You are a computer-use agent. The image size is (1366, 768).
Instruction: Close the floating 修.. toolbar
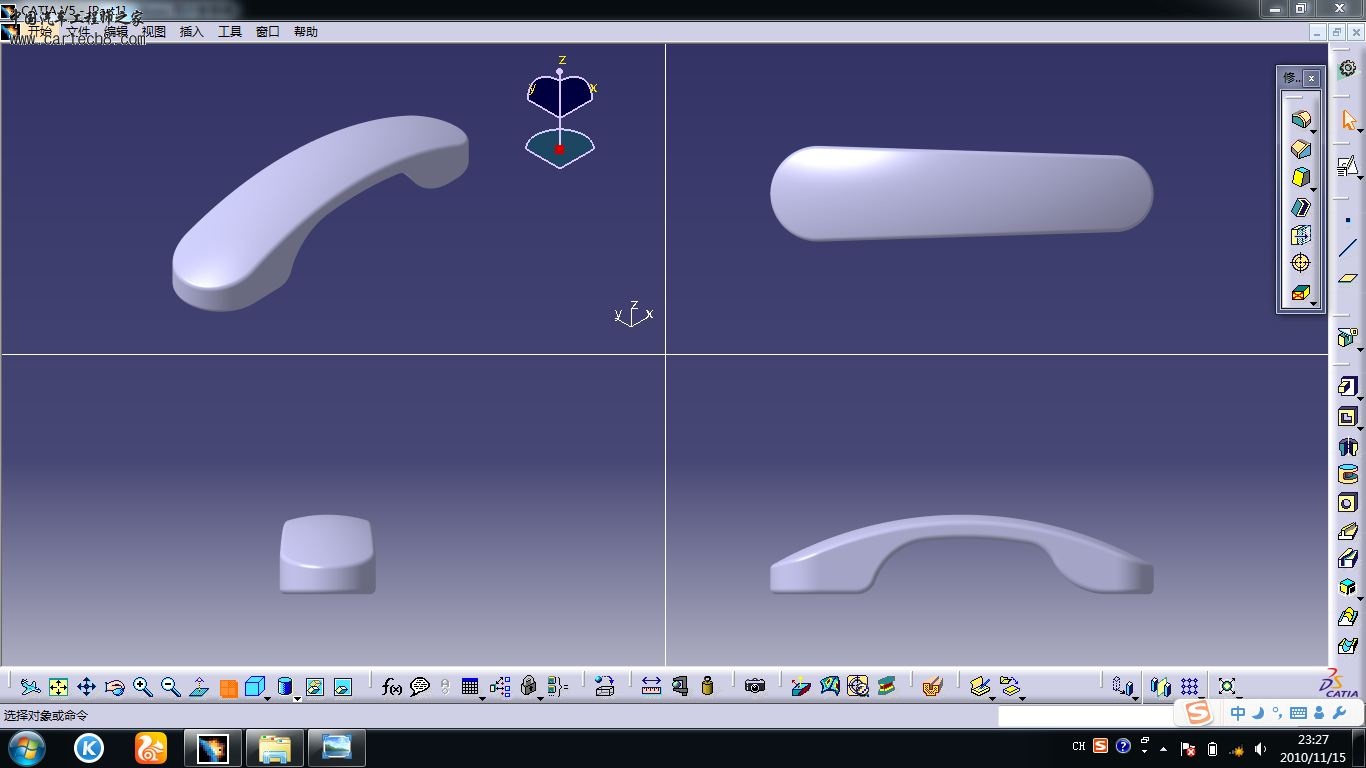1311,78
